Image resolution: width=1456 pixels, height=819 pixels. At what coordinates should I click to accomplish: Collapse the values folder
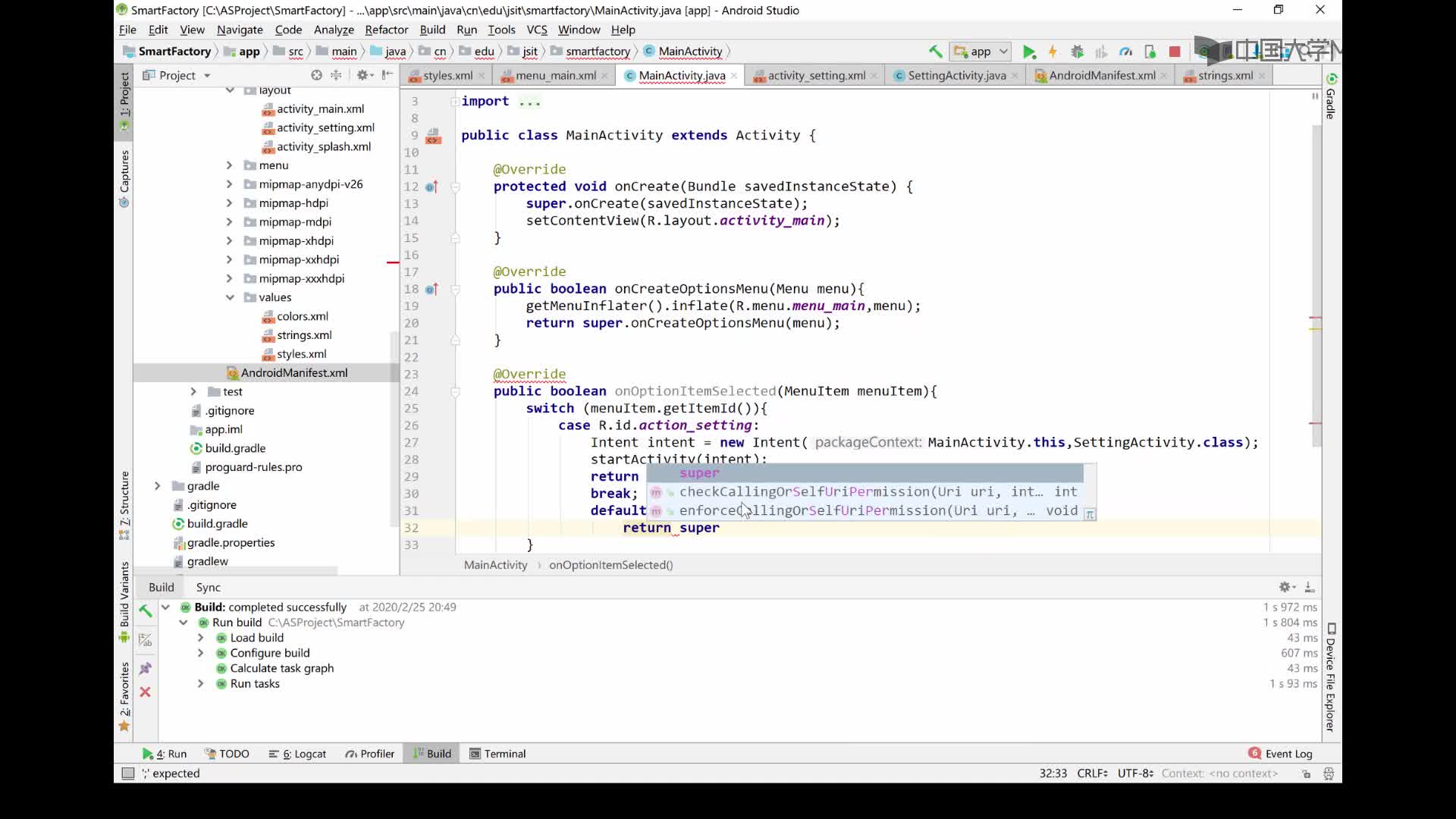pyautogui.click(x=229, y=297)
